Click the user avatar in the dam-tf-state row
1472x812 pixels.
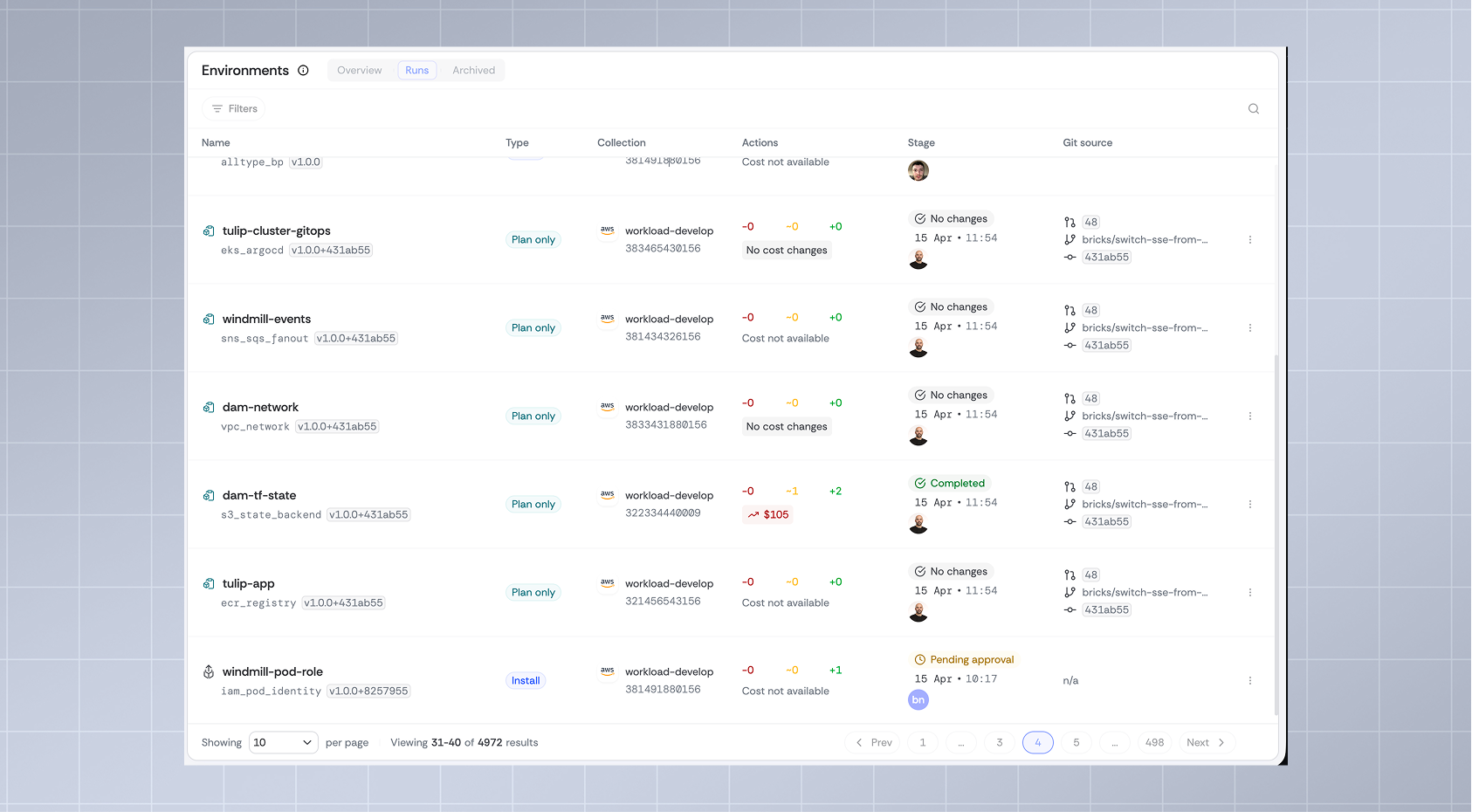coord(918,524)
